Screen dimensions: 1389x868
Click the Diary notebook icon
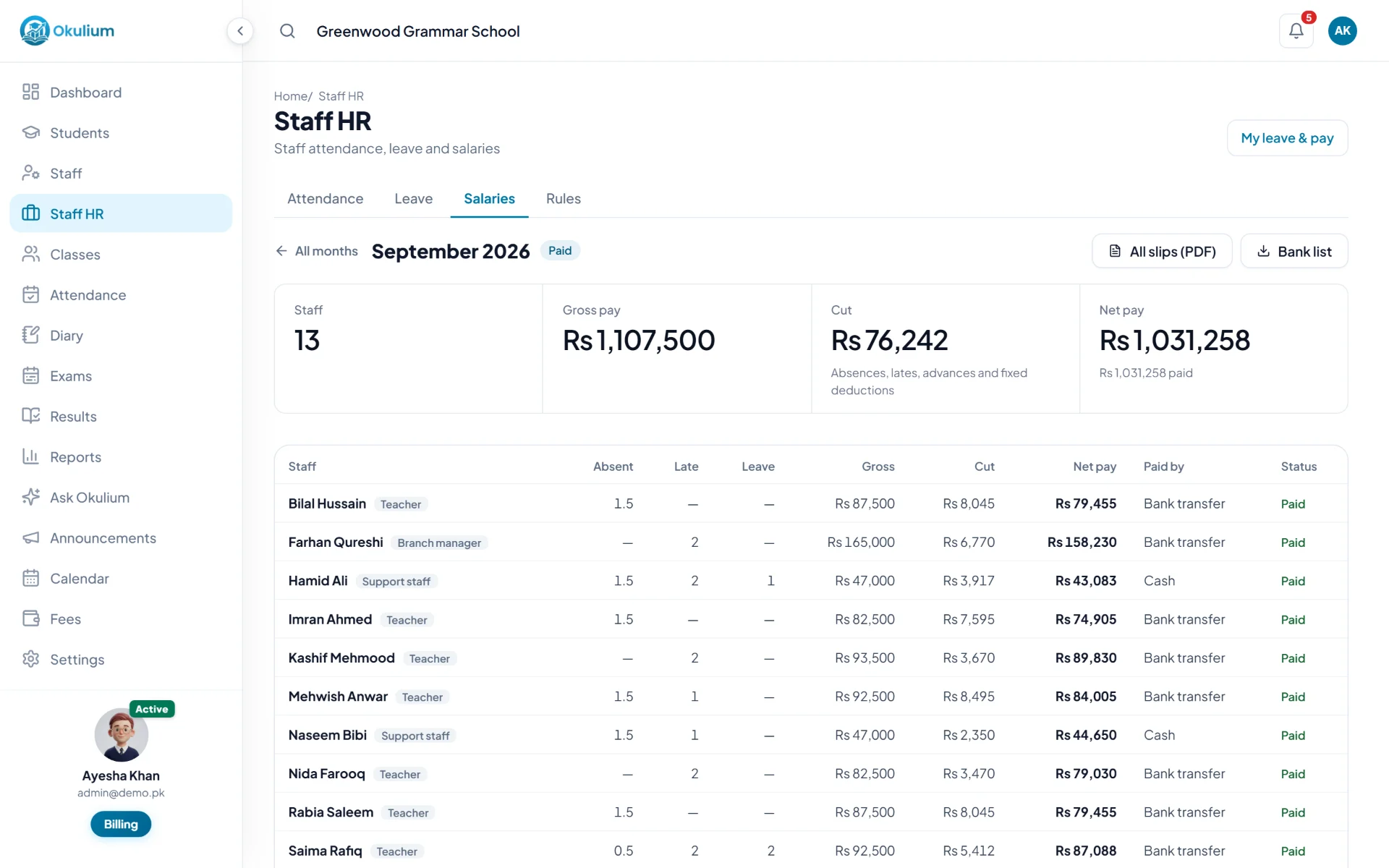[x=30, y=335]
